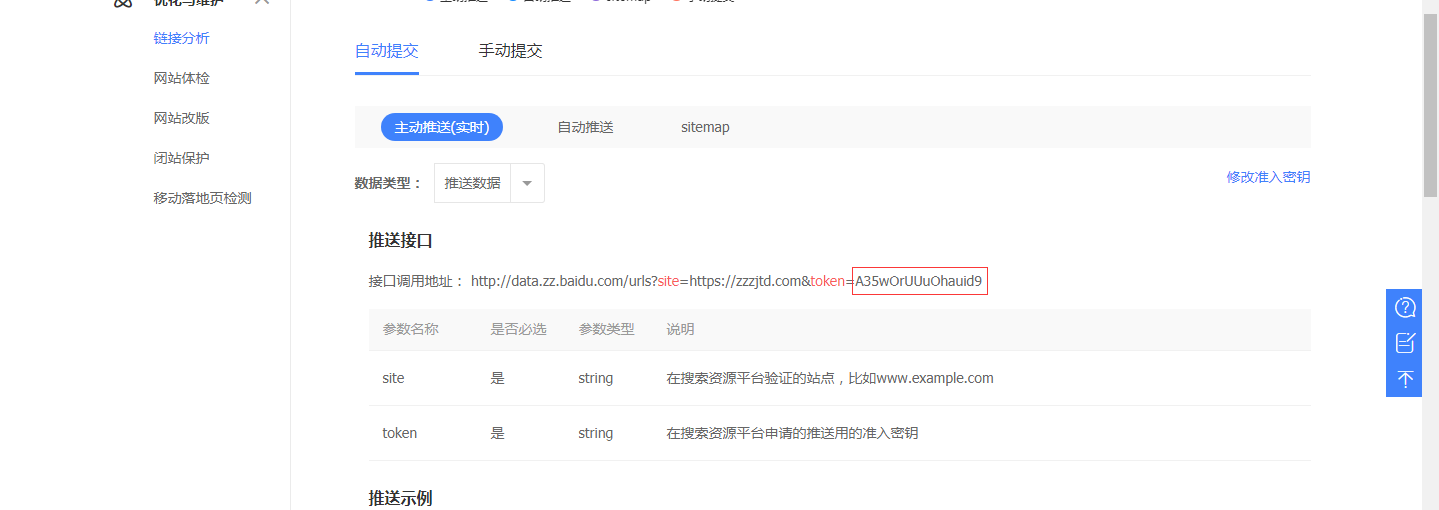Screen dimensions: 1439x510
Task: Open 闭站保护 in the sidebar
Action: click(x=181, y=158)
